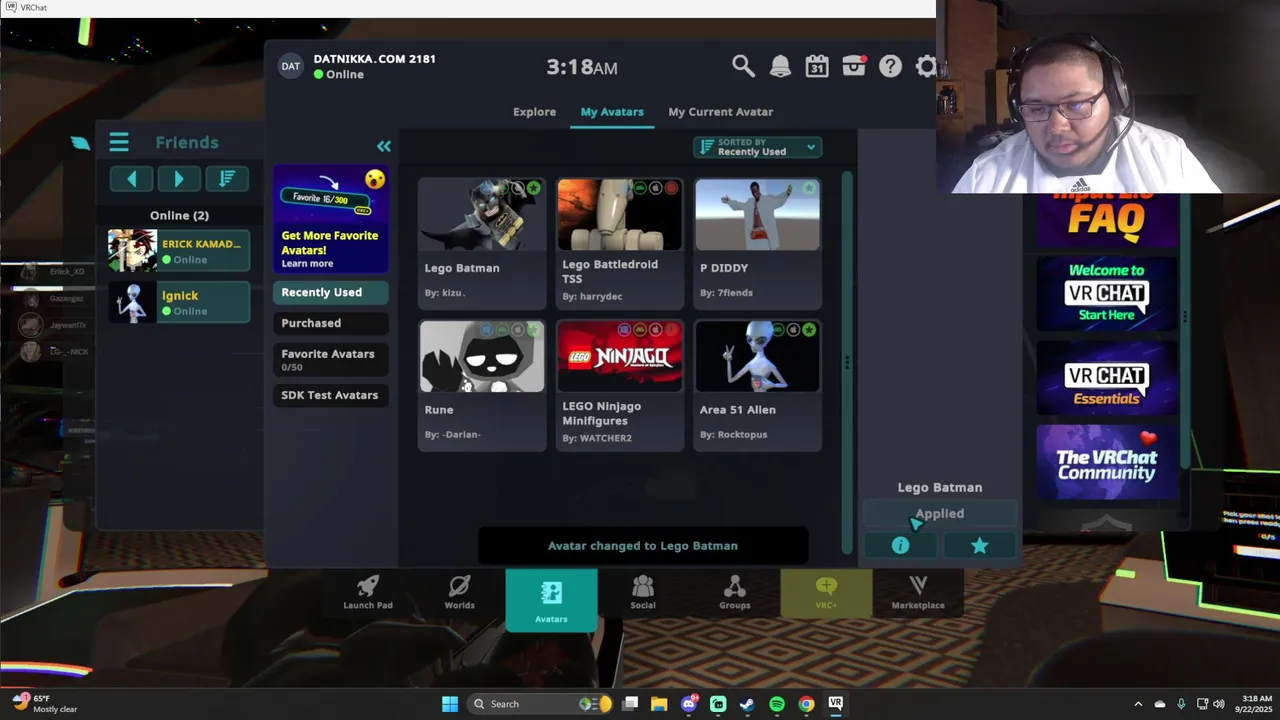Open Discord from the taskbar
This screenshot has height=720, width=1280.
tap(689, 704)
